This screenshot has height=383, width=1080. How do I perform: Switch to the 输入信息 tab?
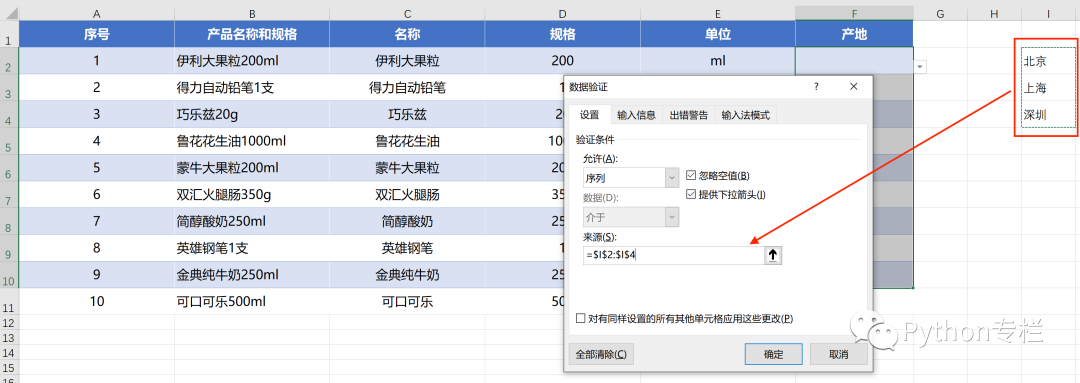tap(636, 115)
